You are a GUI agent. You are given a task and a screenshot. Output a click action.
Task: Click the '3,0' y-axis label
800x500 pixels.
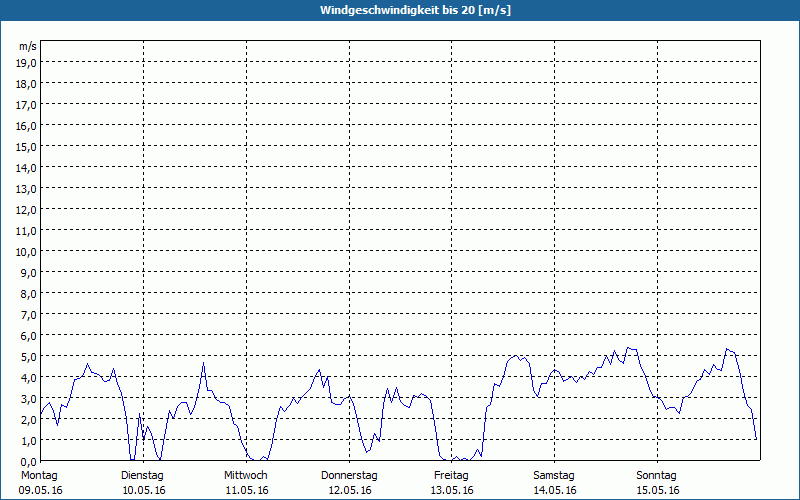28,398
